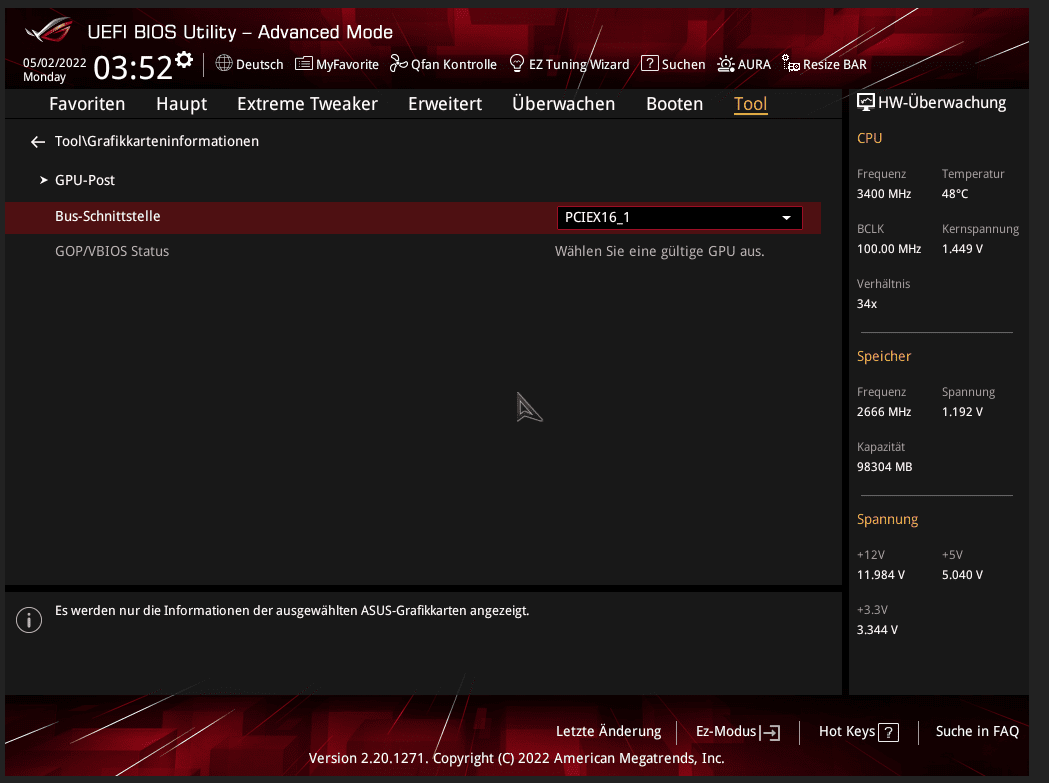The width and height of the screenshot is (1049, 783).
Task: Switch to the Booten tab
Action: pos(674,104)
